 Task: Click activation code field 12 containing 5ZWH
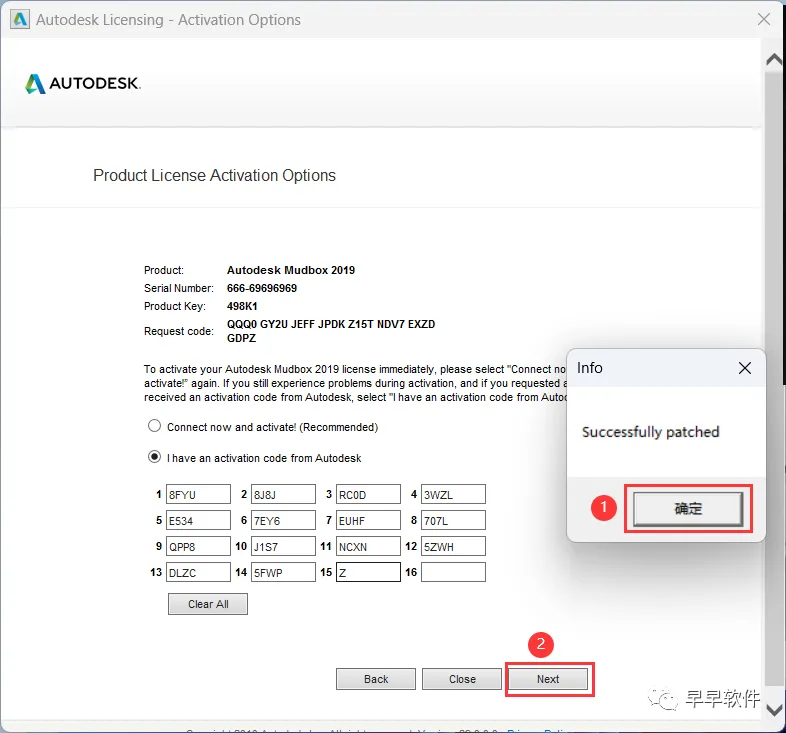(x=453, y=546)
